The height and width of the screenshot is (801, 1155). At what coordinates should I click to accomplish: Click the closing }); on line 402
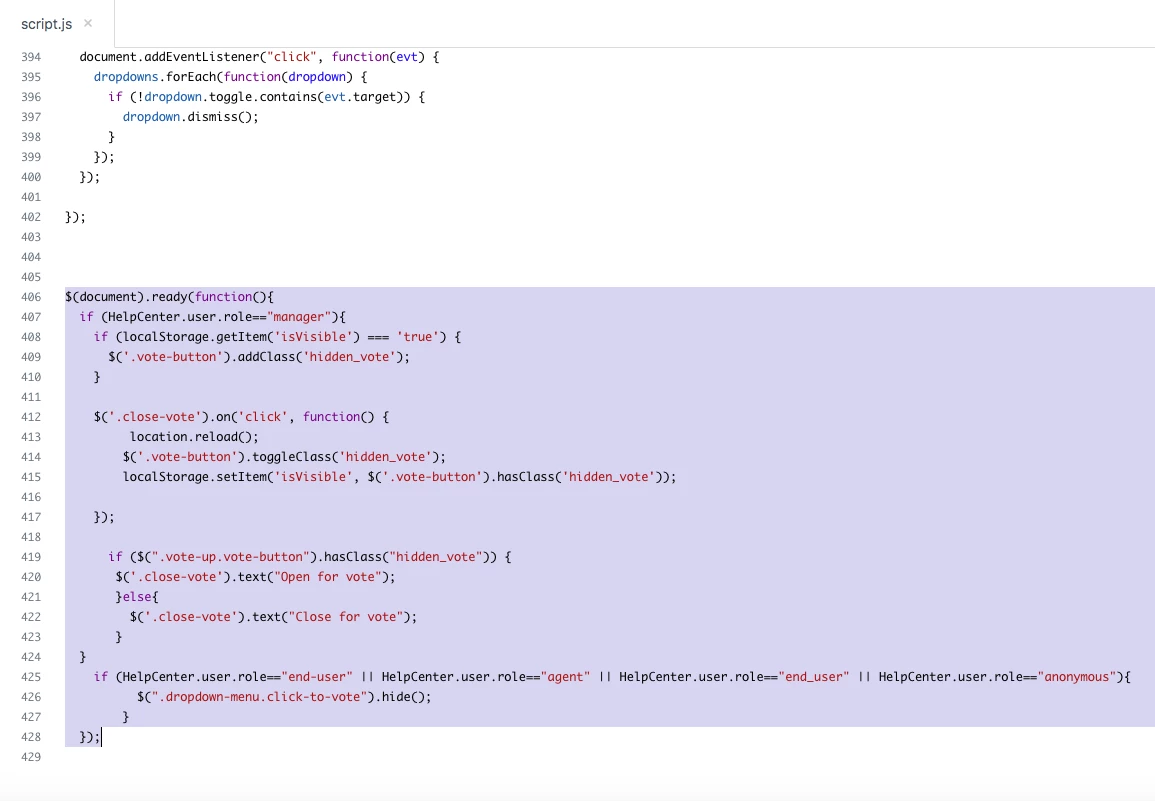(75, 217)
